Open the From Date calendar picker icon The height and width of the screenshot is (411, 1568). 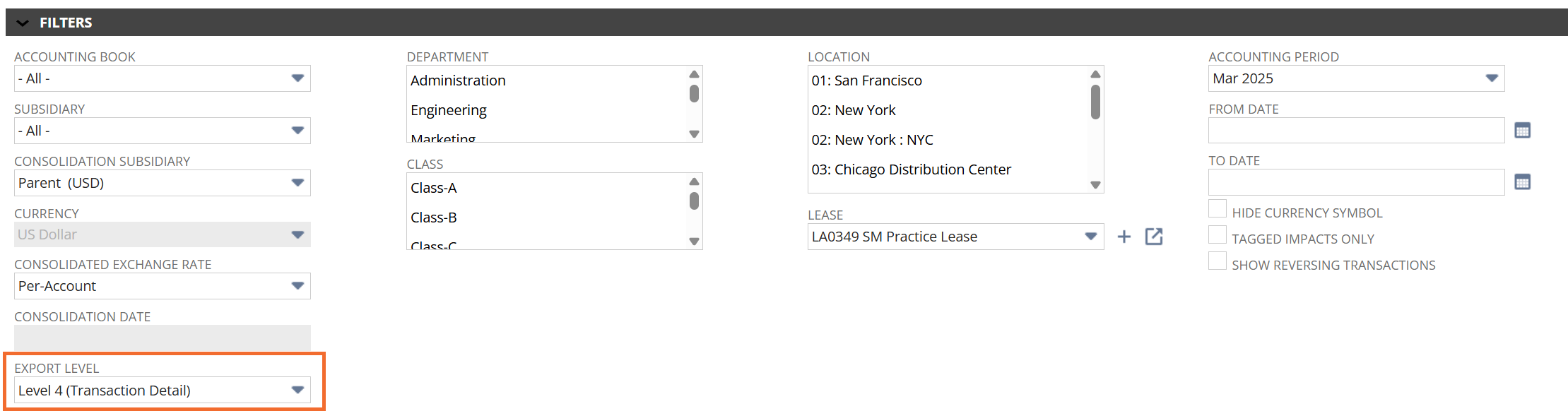click(1522, 131)
